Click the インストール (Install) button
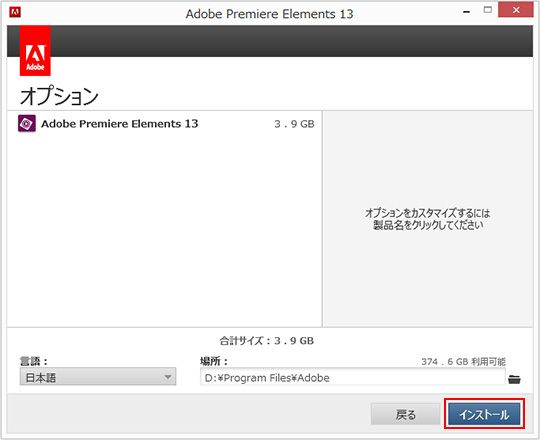Viewport: 540px width, 440px height. tap(484, 414)
